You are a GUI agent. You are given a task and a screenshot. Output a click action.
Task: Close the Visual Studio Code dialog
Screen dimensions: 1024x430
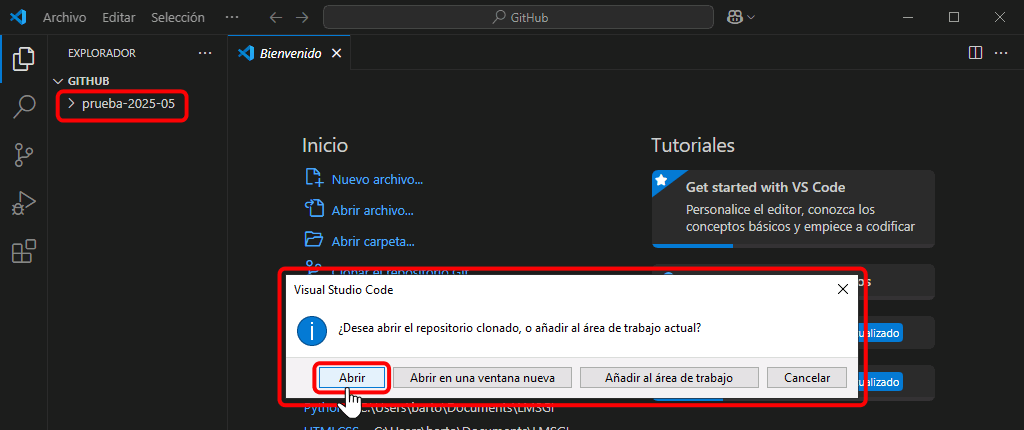point(842,289)
